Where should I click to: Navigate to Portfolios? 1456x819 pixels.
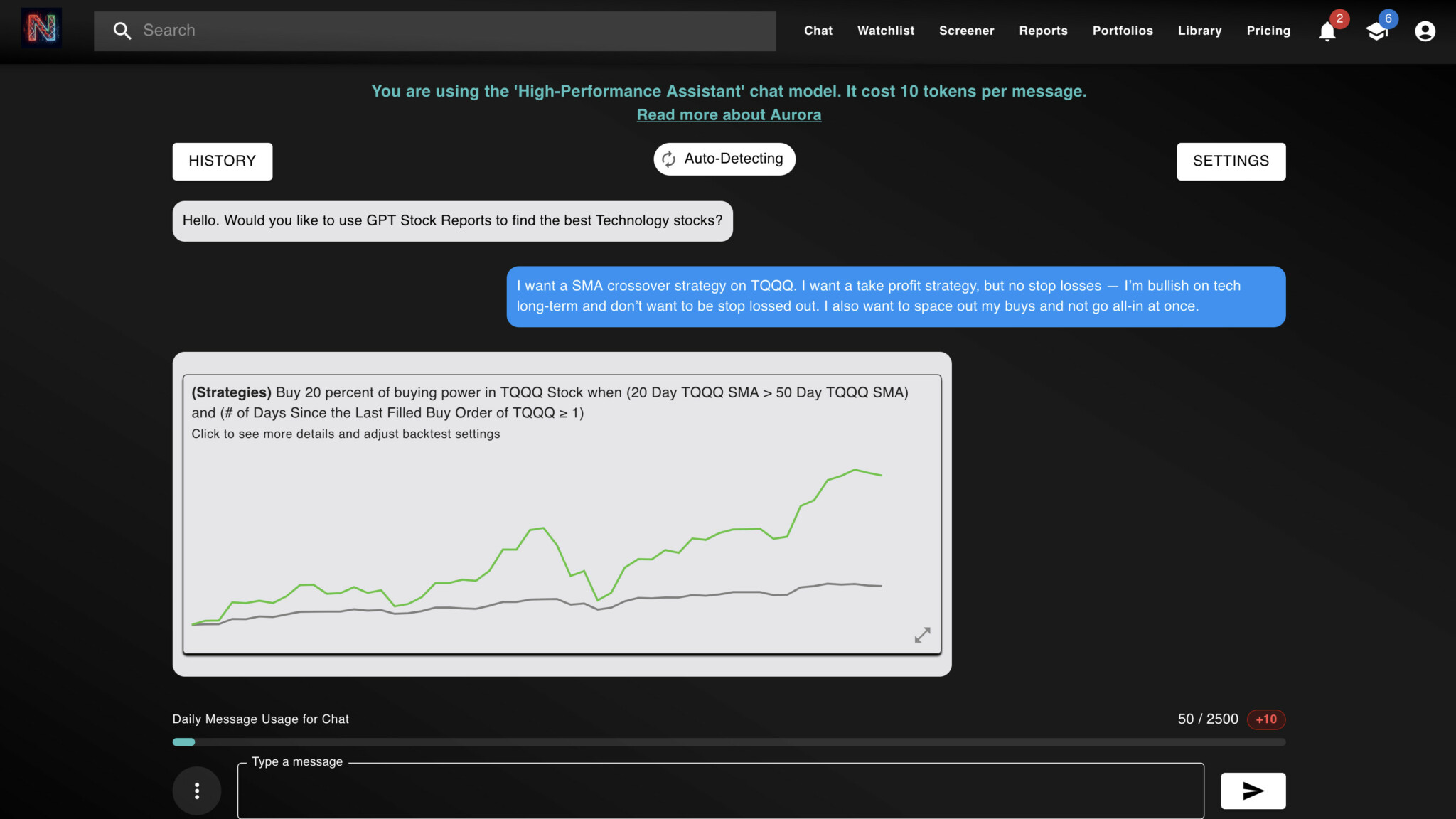click(x=1122, y=31)
